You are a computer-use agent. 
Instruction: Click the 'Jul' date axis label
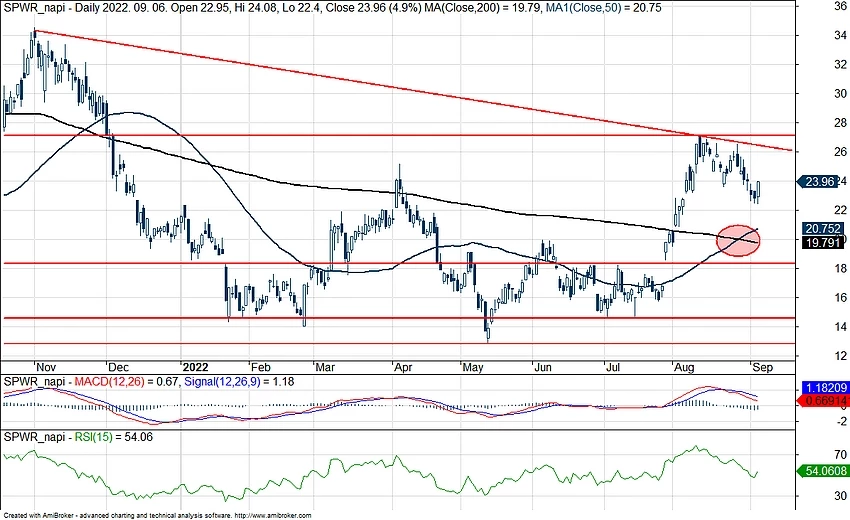pyautogui.click(x=613, y=367)
